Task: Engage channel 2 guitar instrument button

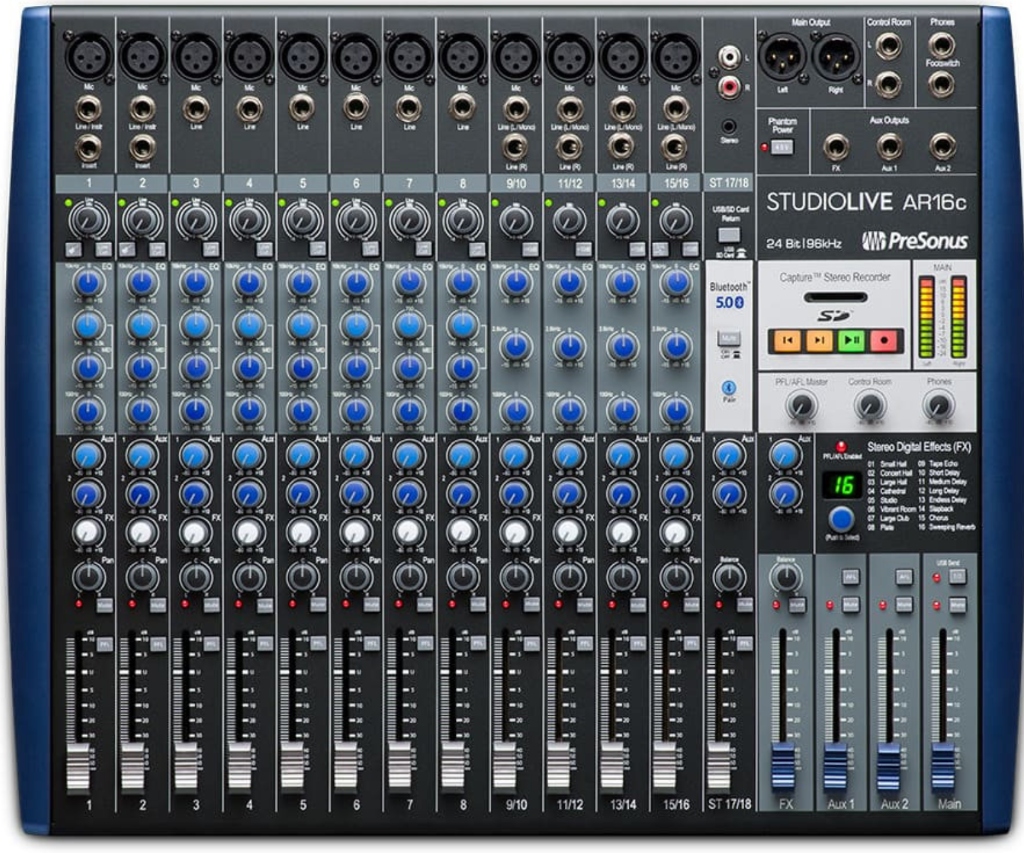Action: point(127,249)
